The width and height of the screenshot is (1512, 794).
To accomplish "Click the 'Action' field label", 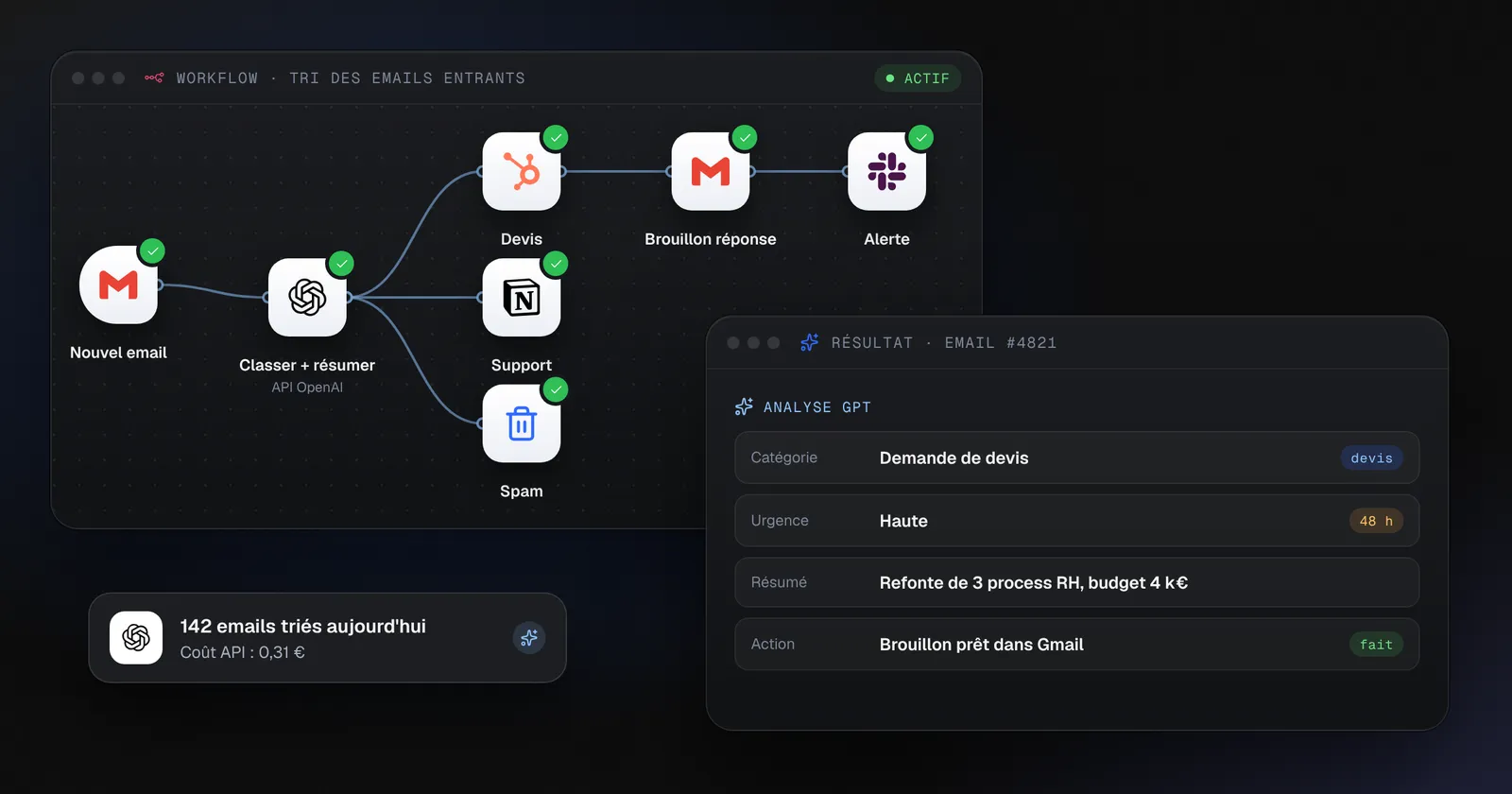I will coord(772,644).
